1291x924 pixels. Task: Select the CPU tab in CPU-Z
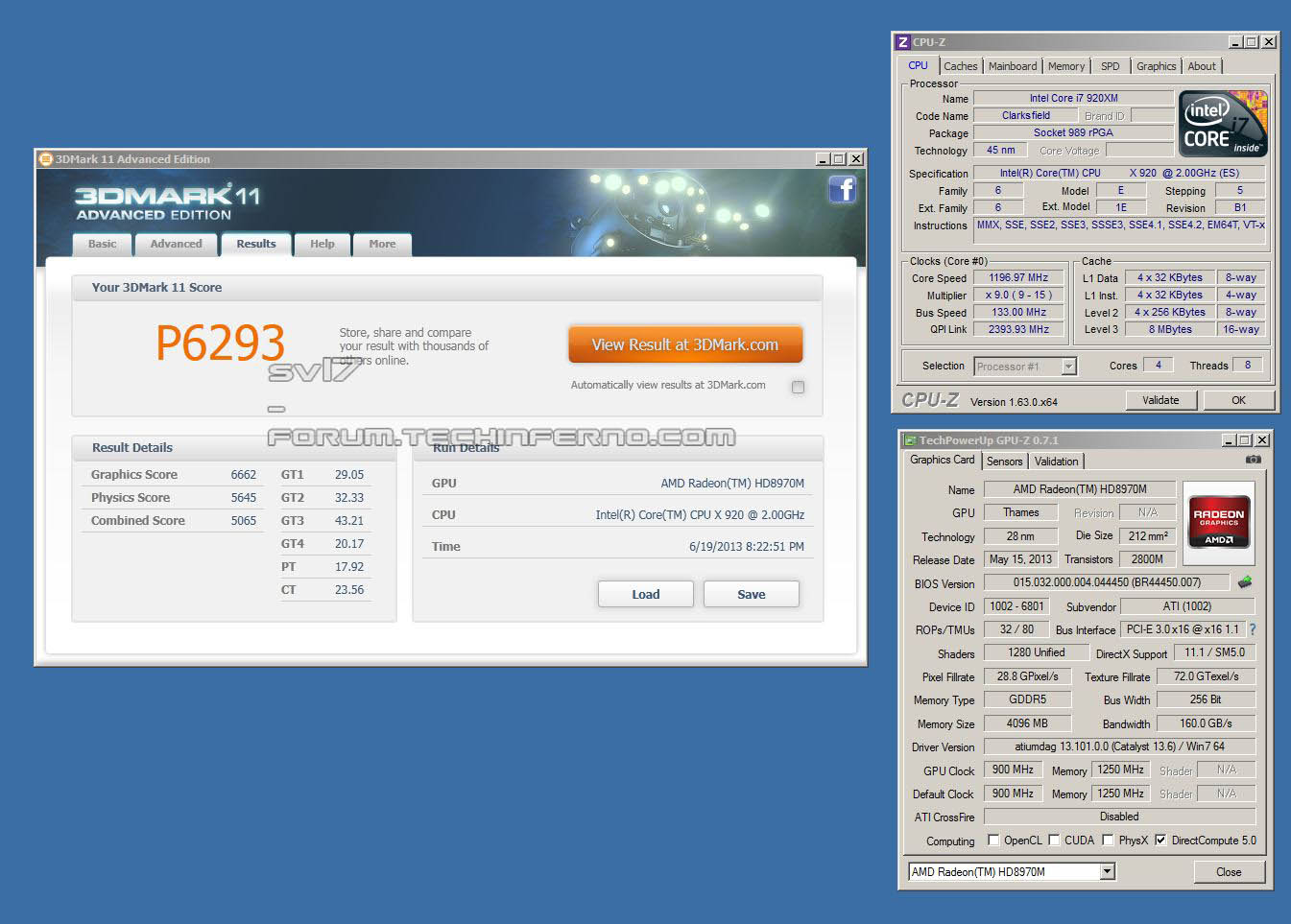coord(919,65)
